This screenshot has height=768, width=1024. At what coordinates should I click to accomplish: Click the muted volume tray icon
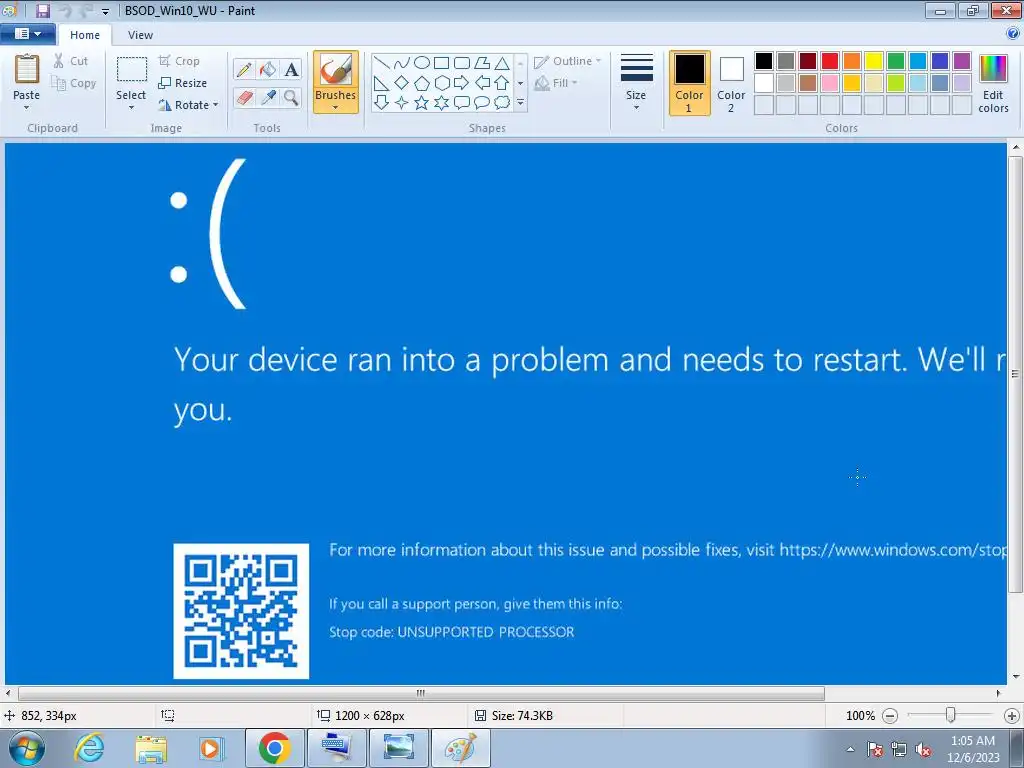pyautogui.click(x=923, y=749)
